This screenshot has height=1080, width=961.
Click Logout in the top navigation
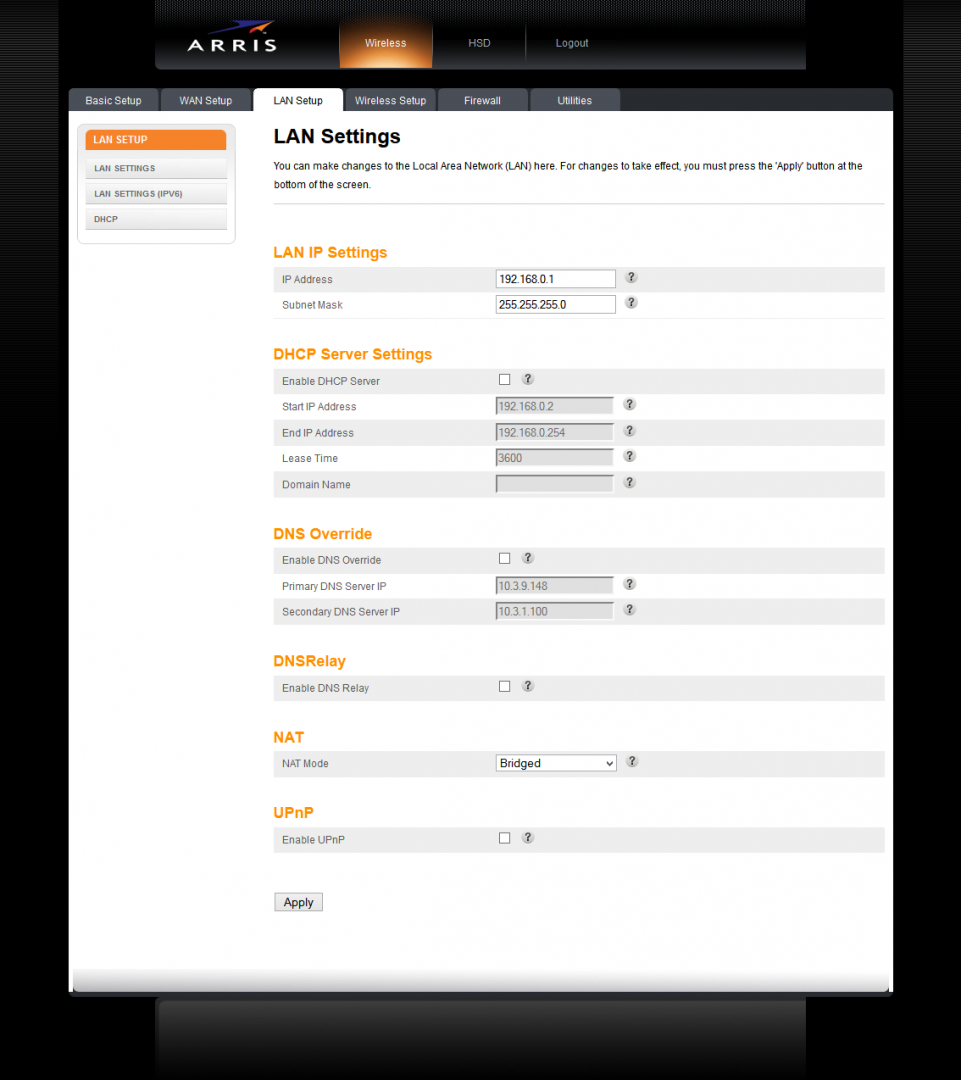572,43
